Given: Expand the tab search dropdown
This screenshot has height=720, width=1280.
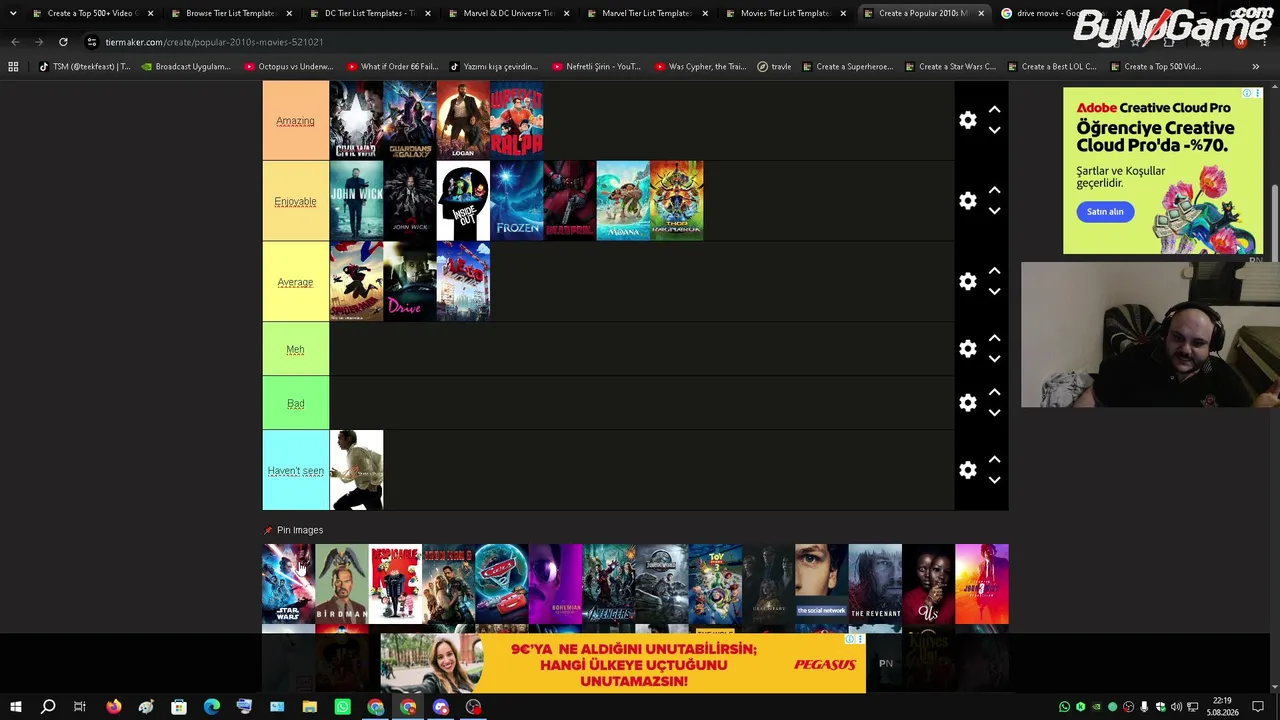Looking at the screenshot, I should [13, 13].
